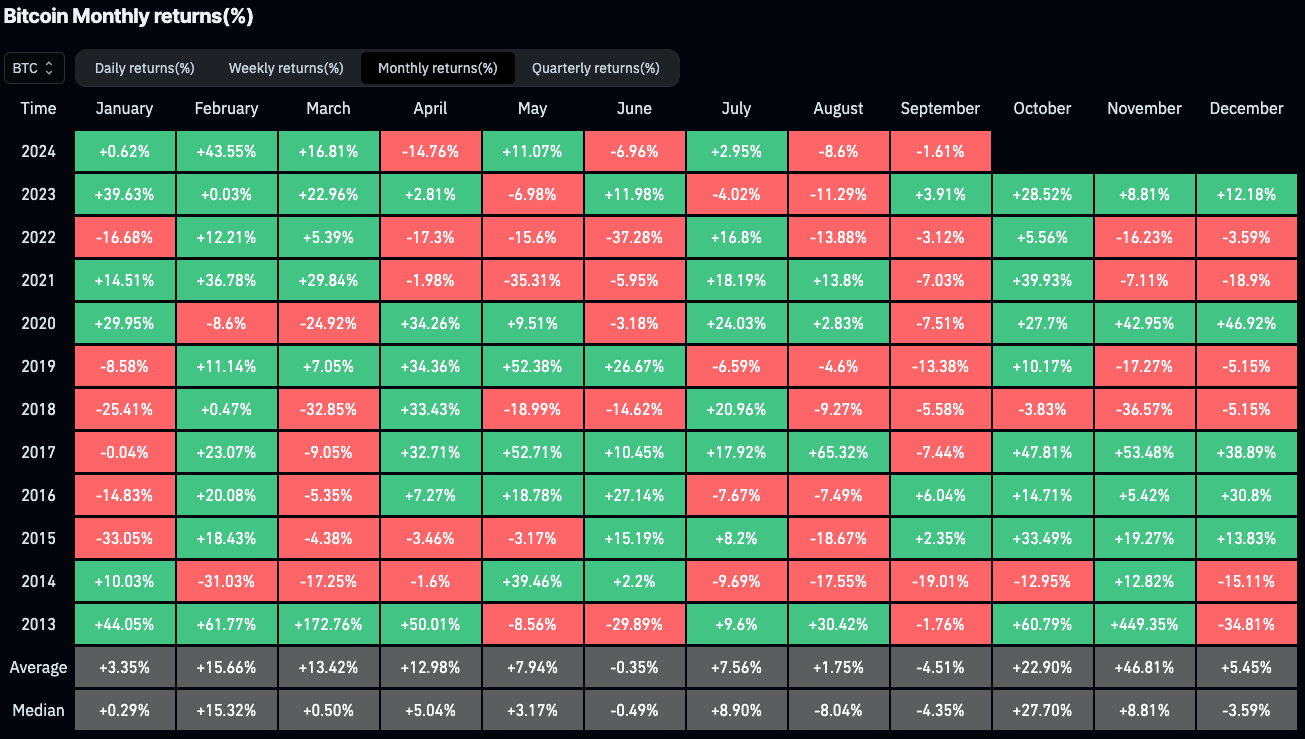This screenshot has width=1305, height=739.
Task: Click the February column header
Action: click(x=227, y=108)
